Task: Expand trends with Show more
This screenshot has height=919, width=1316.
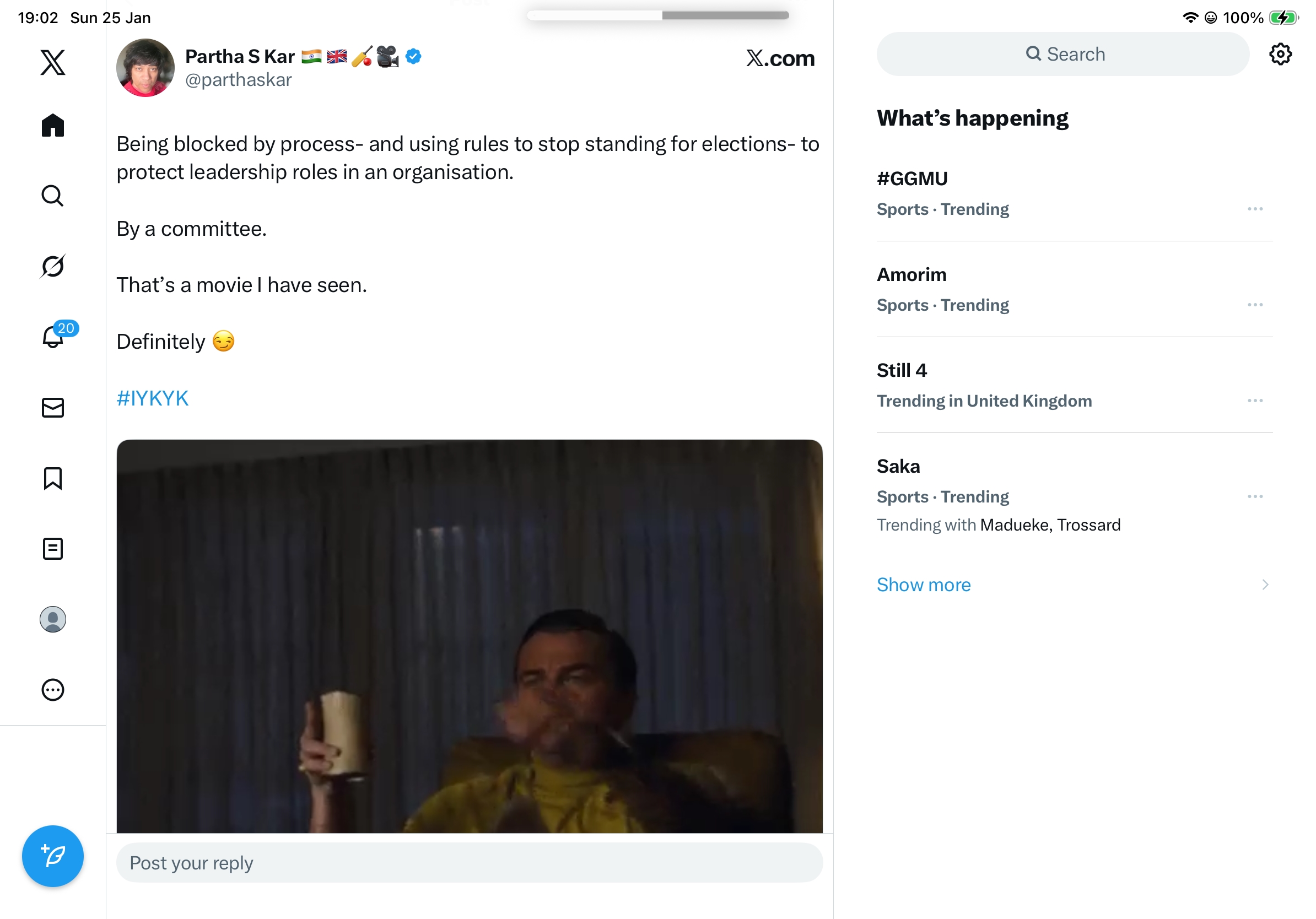Action: point(924,585)
